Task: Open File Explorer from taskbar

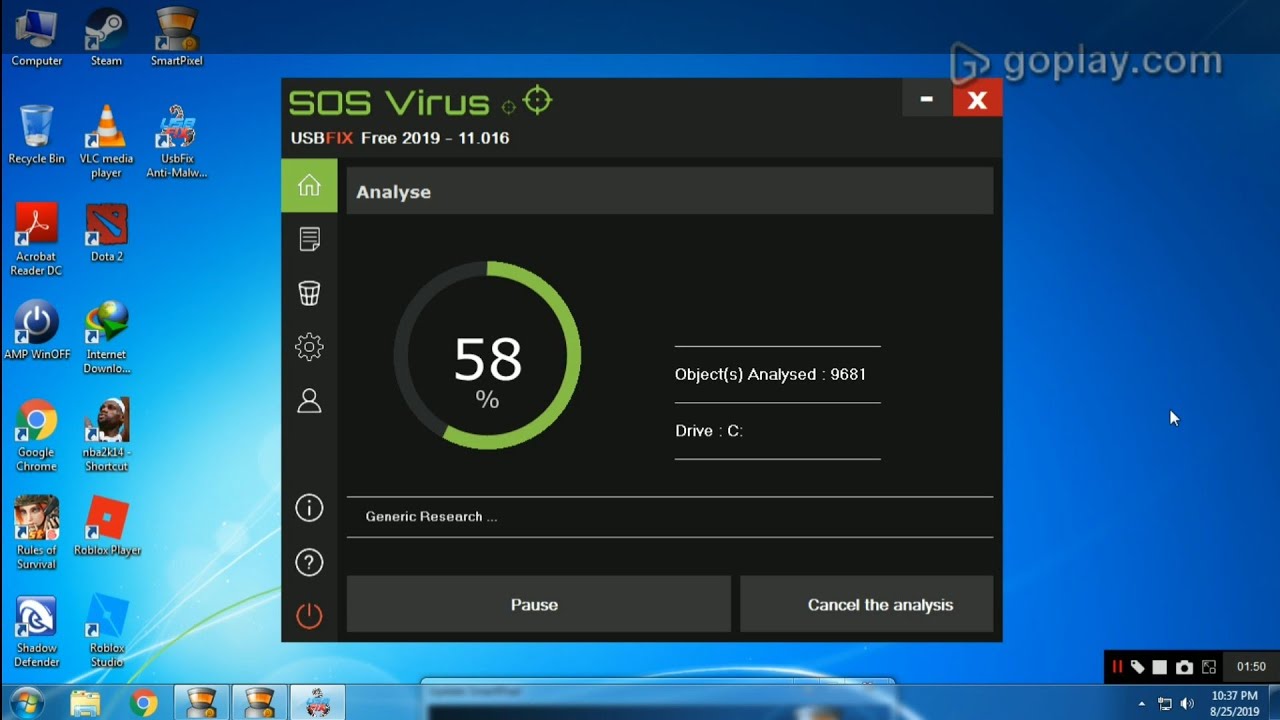Action: [x=85, y=703]
